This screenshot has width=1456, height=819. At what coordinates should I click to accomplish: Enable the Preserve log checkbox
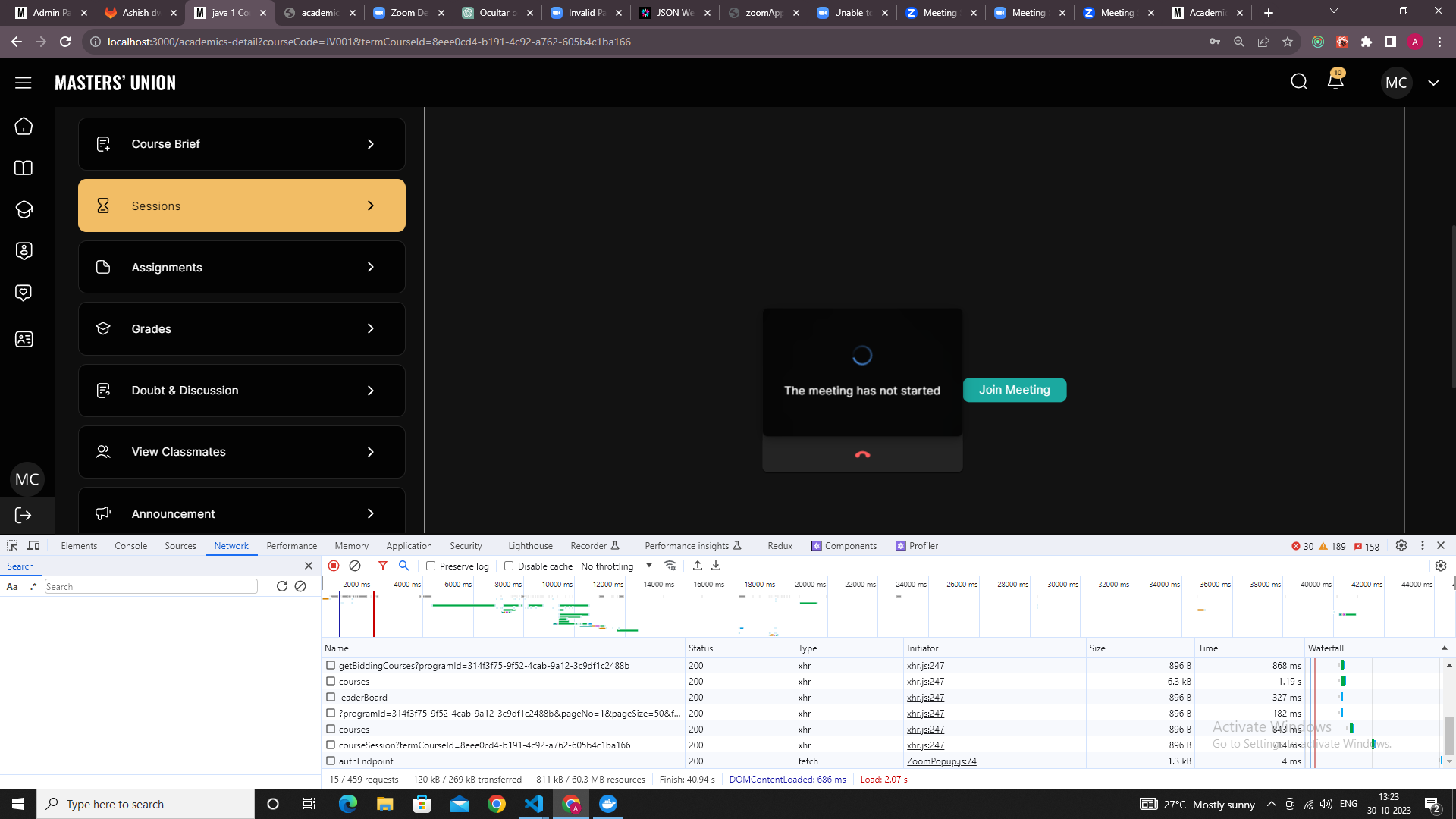[431, 566]
